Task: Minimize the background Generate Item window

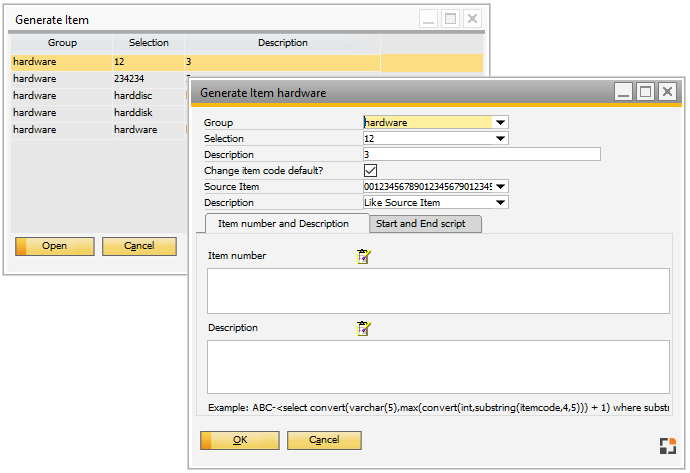Action: (x=428, y=19)
